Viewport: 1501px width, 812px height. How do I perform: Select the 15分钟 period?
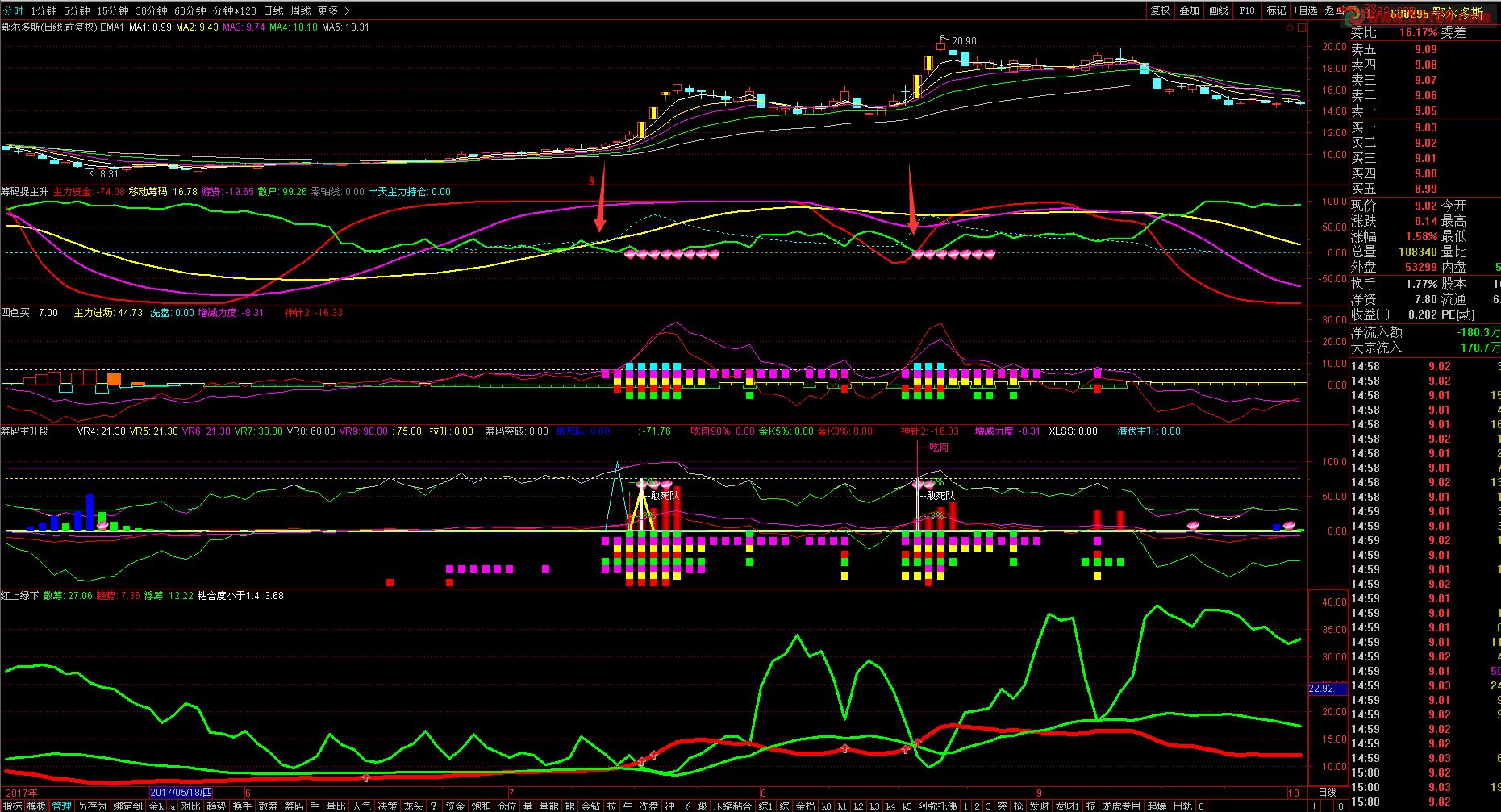coord(112,10)
